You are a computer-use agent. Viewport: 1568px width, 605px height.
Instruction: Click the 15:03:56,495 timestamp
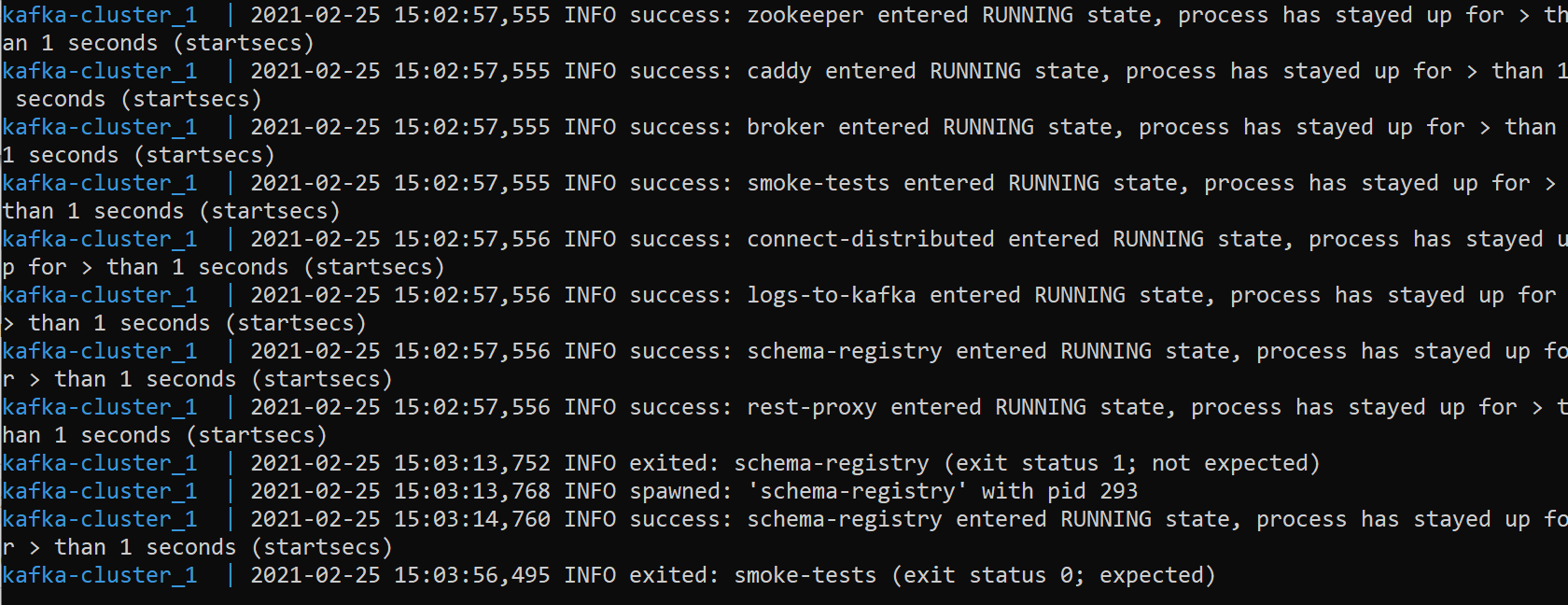(x=471, y=575)
